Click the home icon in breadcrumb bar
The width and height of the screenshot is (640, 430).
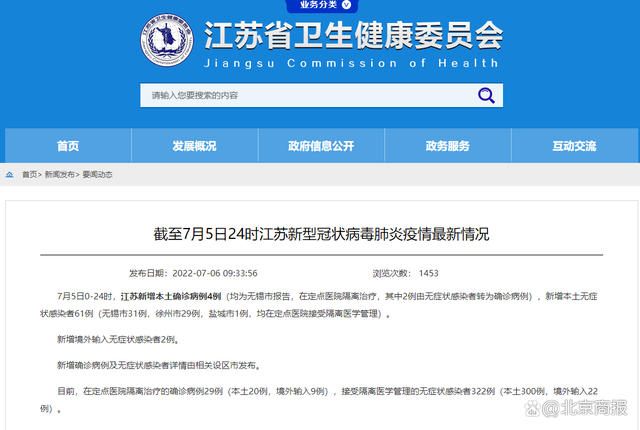point(9,175)
